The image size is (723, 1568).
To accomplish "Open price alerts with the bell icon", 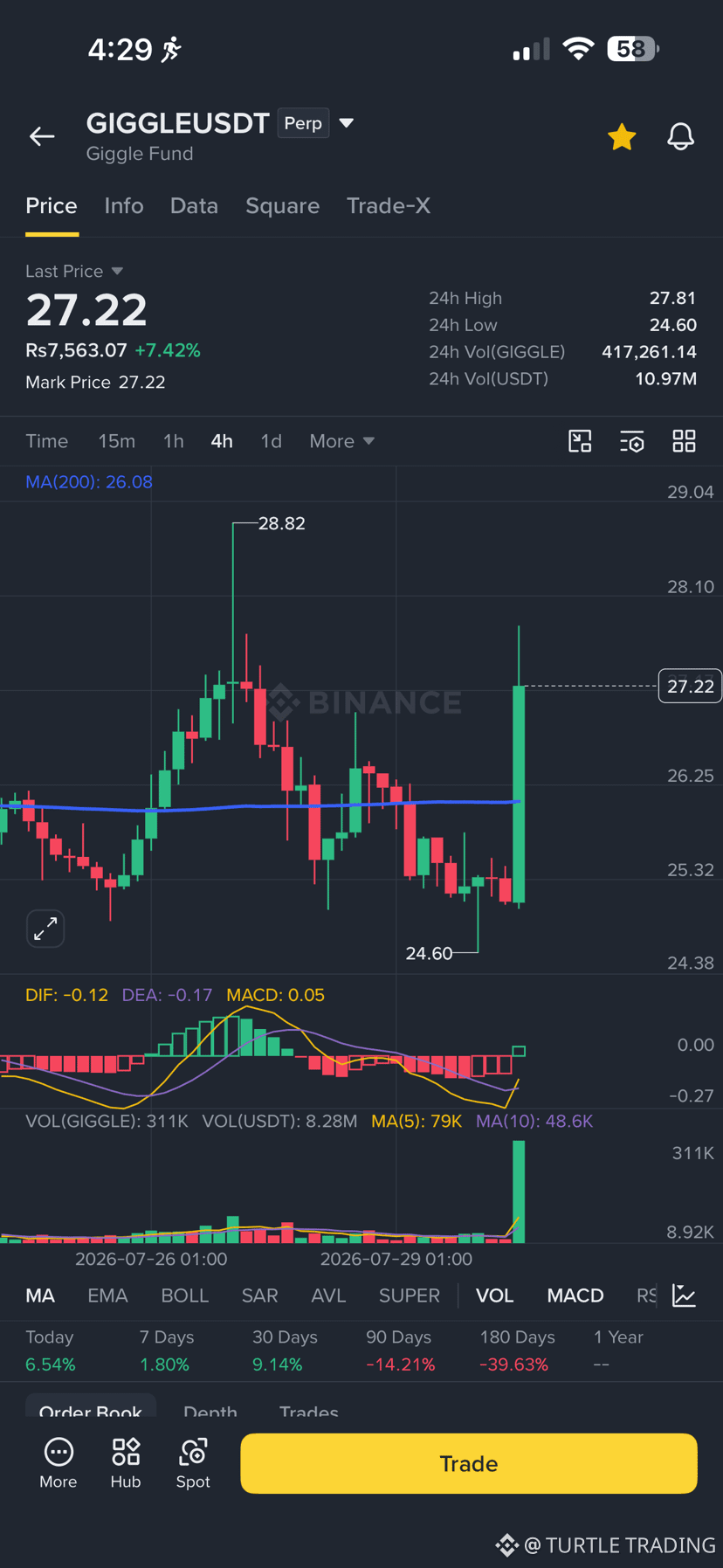I will [680, 136].
